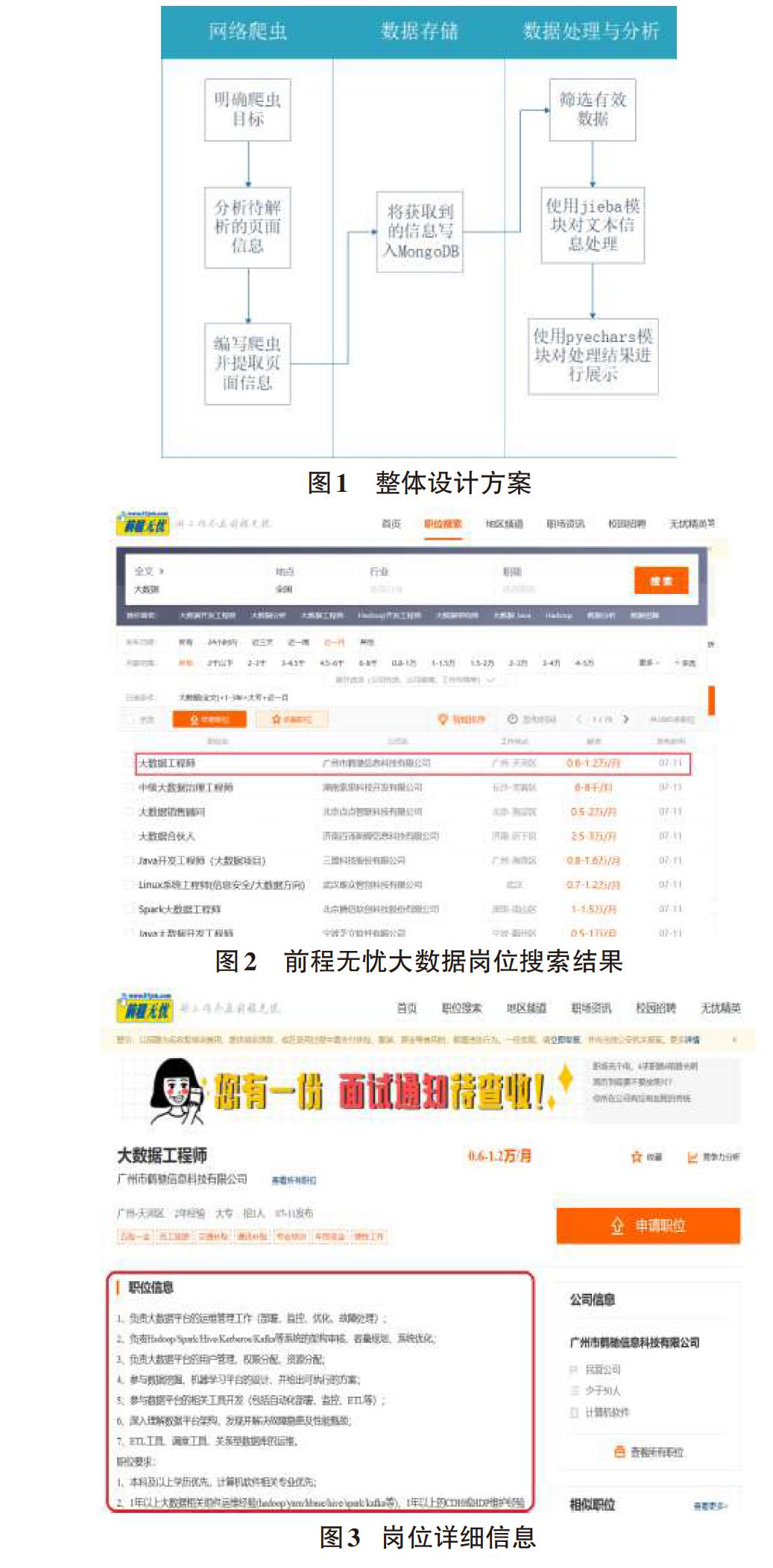
Task: Open the 竞争力分析 chart icon
Action: 692,1157
